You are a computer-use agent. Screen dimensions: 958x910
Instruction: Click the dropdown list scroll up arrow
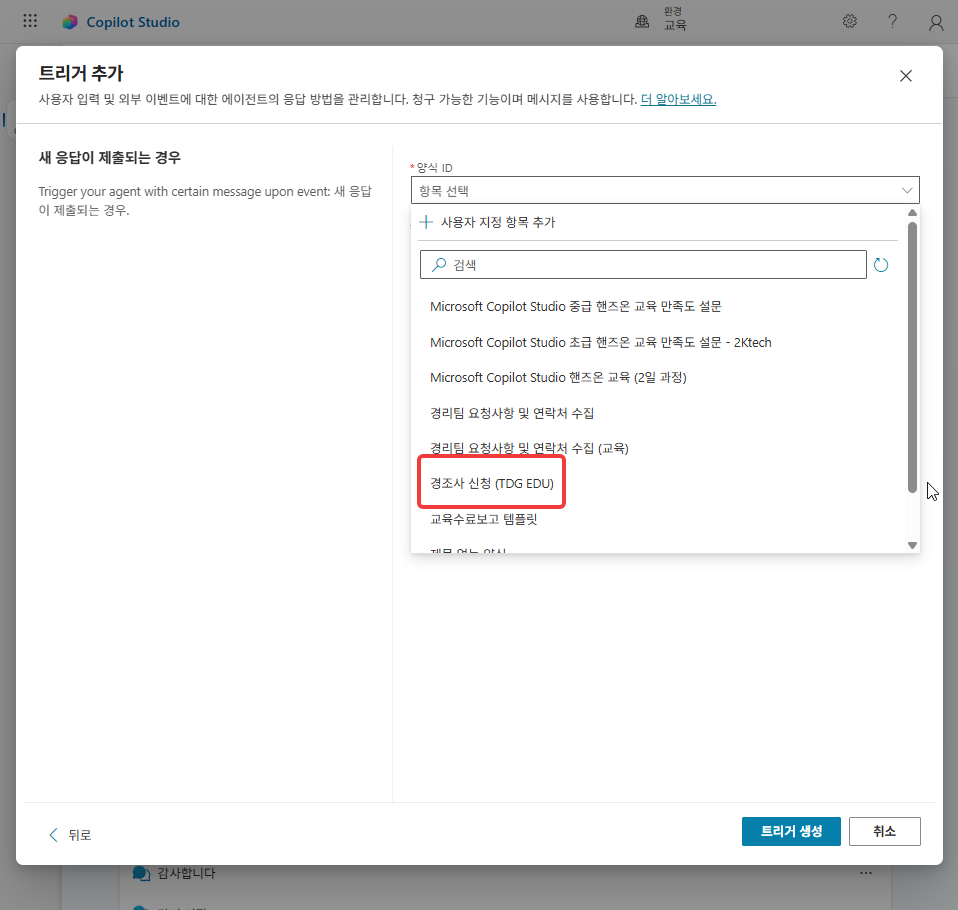coord(912,213)
